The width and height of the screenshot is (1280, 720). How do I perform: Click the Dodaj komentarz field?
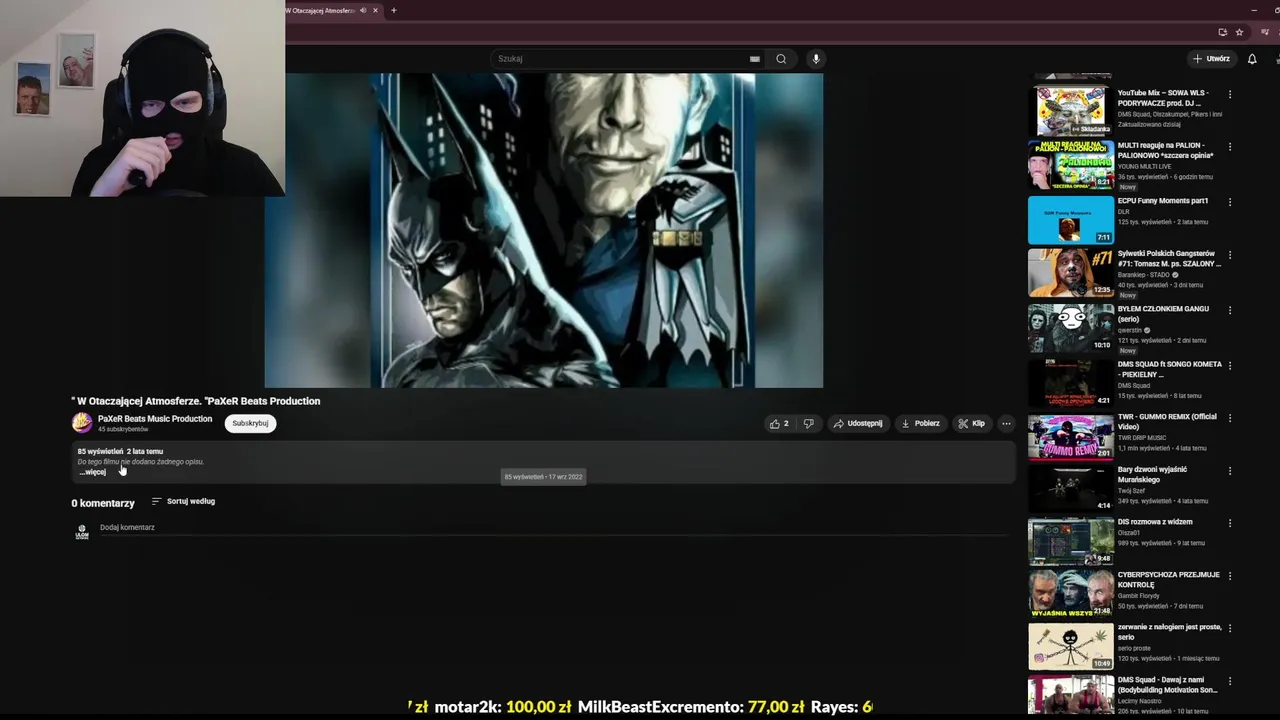(555, 528)
